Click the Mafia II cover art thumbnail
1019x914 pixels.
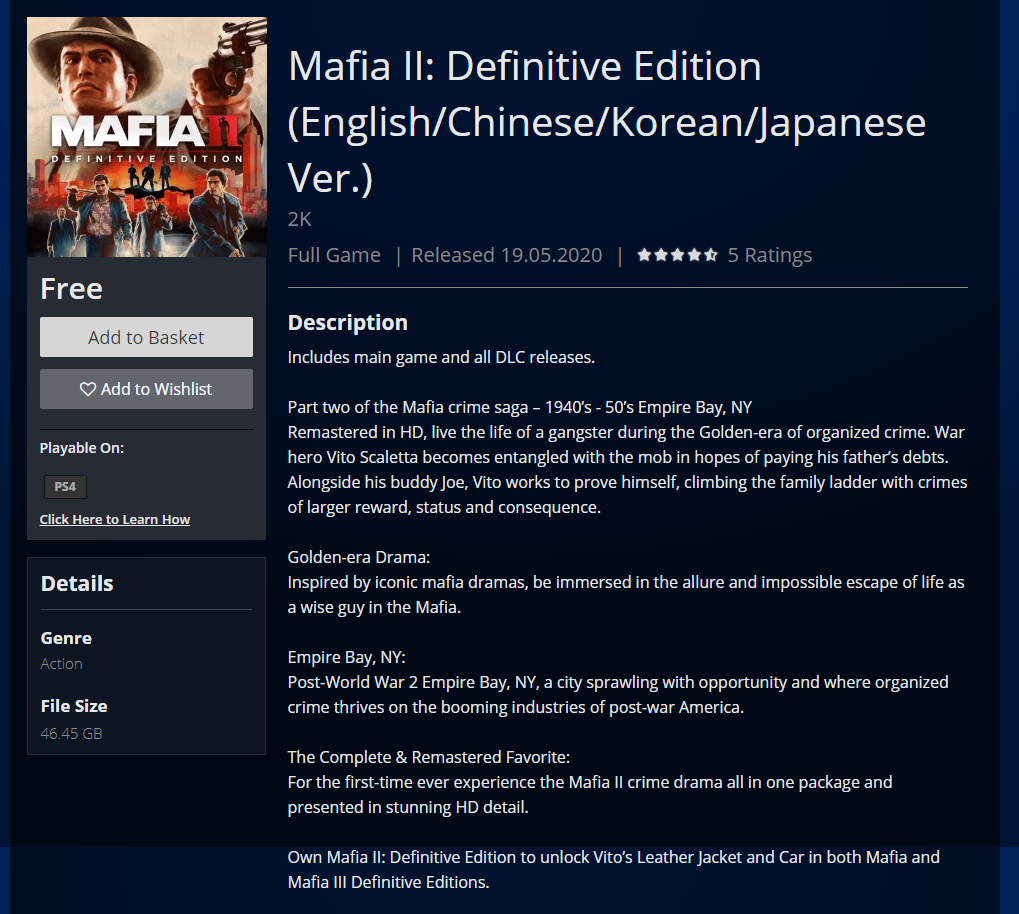[147, 137]
